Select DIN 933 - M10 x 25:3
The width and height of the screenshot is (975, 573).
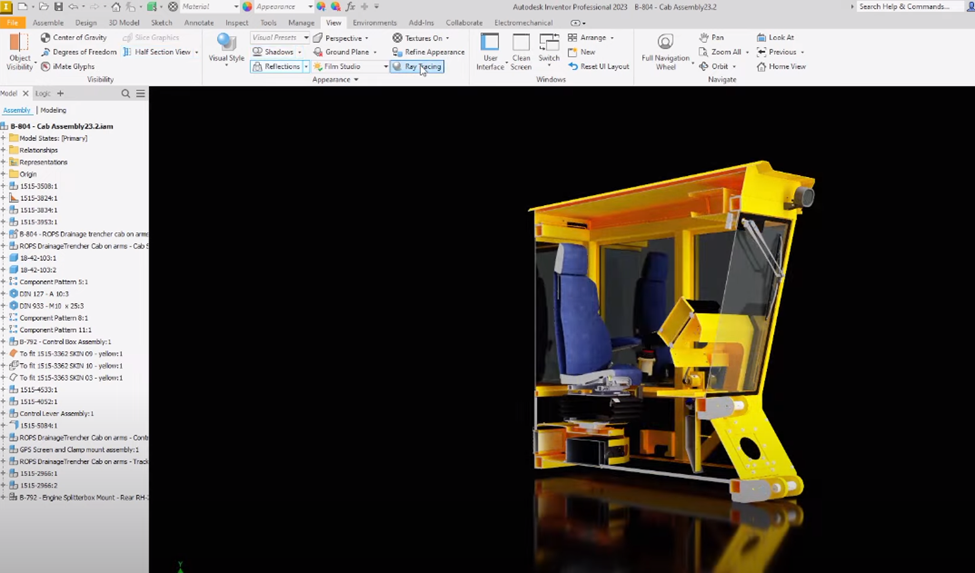tap(52, 306)
